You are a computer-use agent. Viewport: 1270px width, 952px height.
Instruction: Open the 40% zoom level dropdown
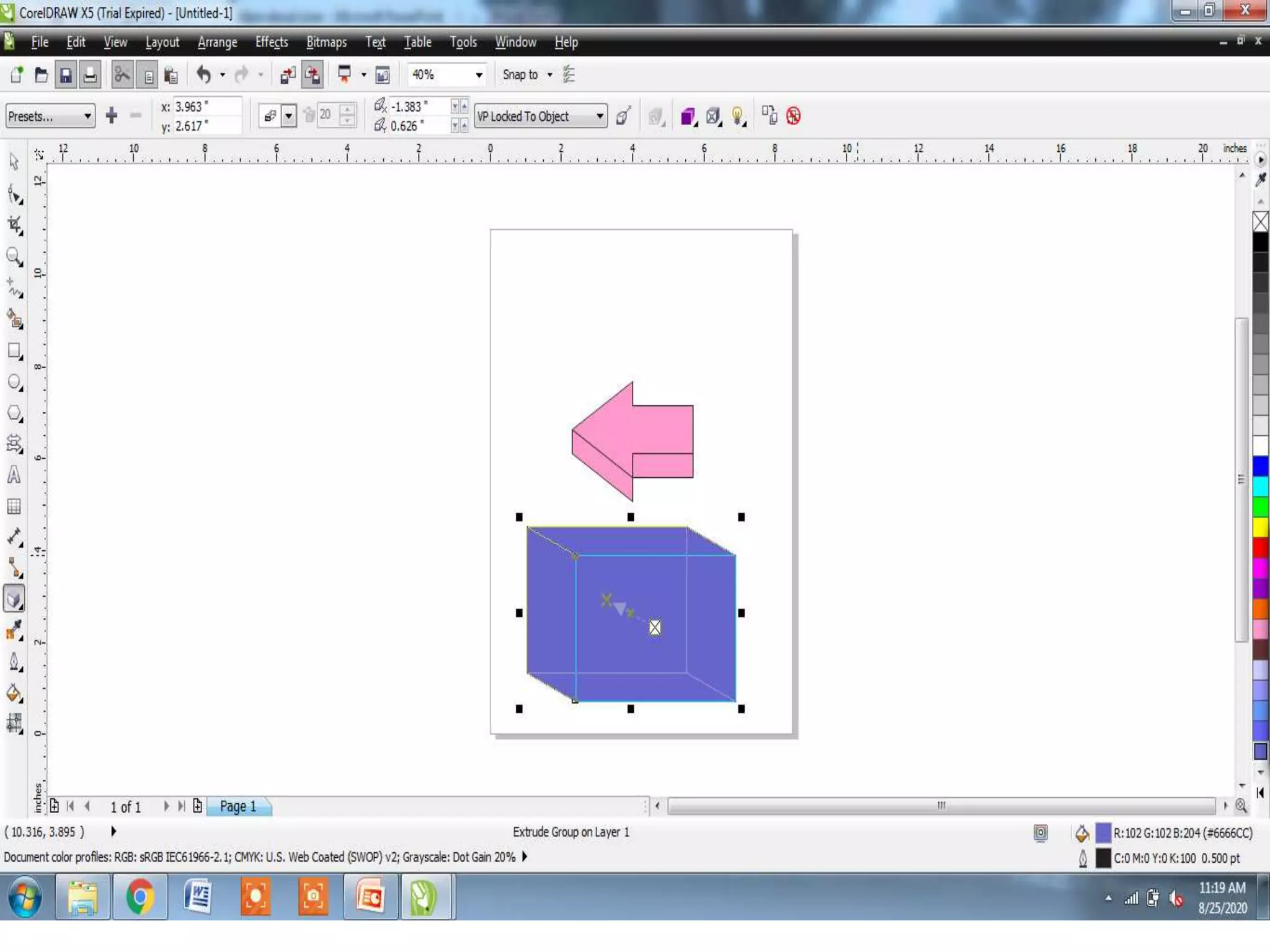[x=479, y=75]
